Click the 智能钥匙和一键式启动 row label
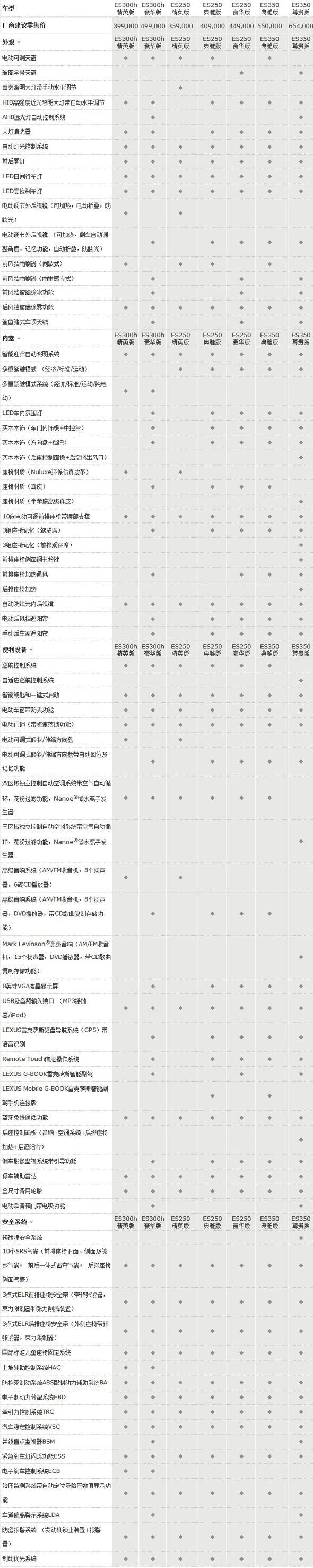 (30, 695)
